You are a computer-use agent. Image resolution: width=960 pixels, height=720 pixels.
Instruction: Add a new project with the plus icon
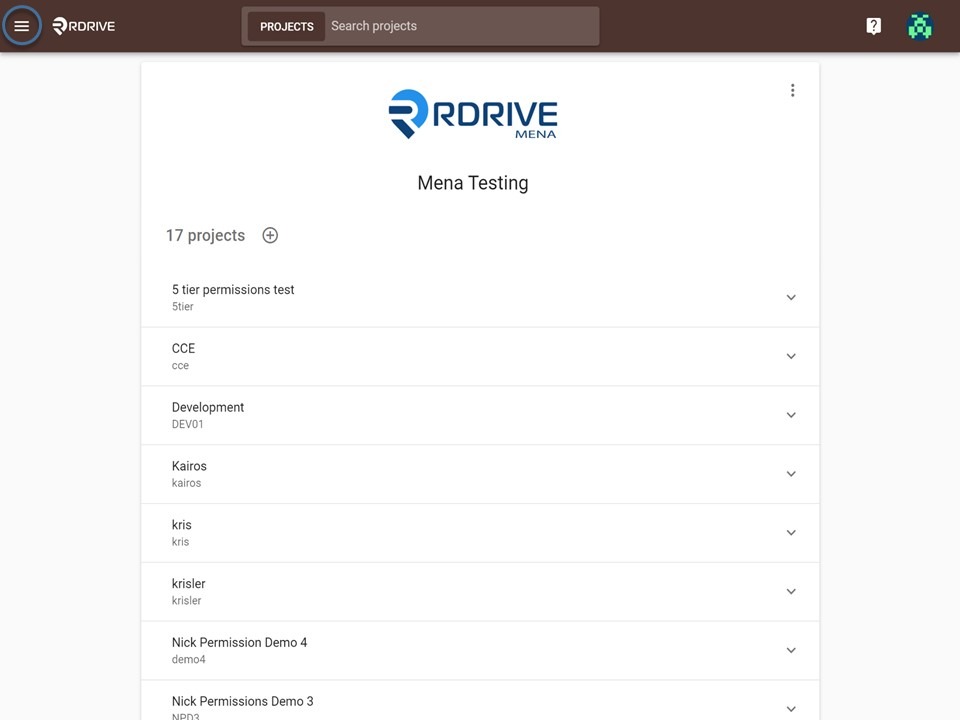(x=270, y=235)
